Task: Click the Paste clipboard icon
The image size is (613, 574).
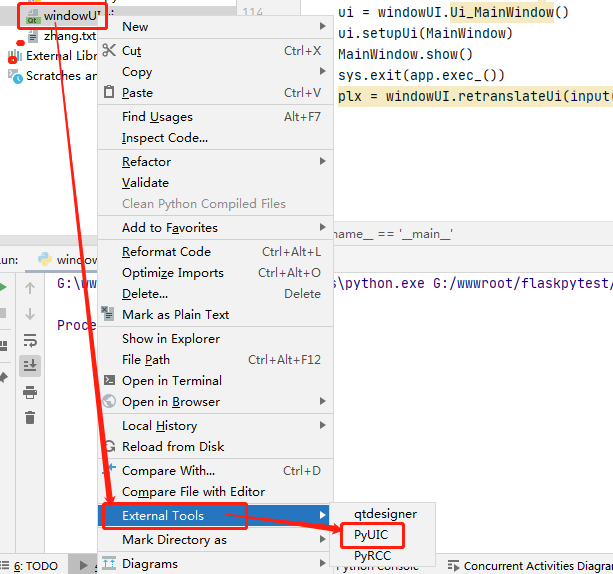Action: coord(110,93)
